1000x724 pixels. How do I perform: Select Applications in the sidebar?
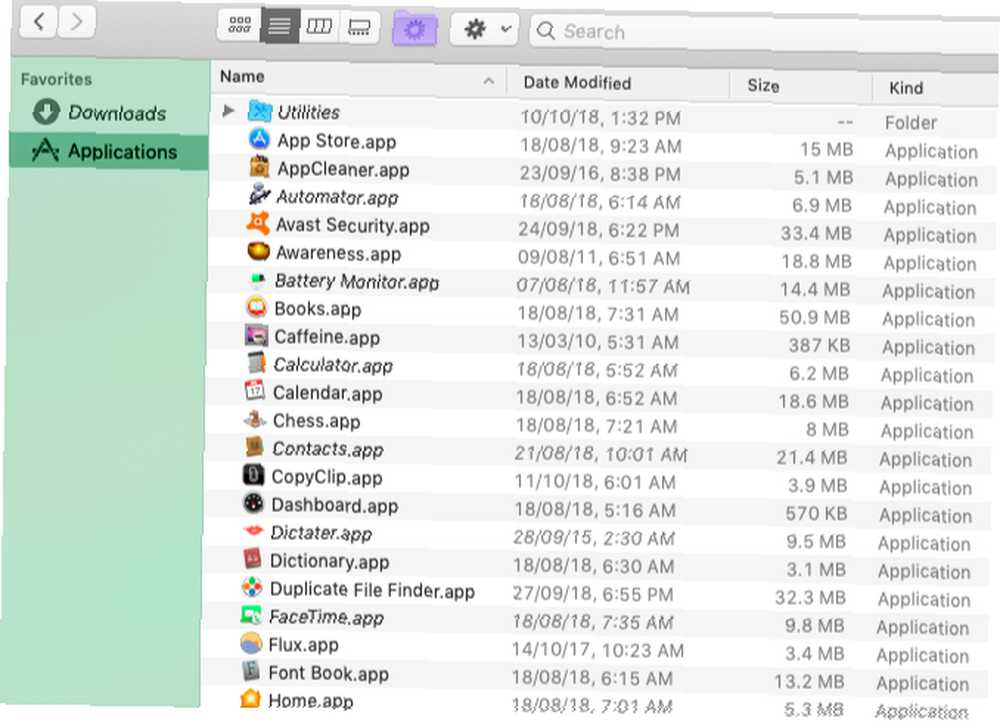[x=109, y=151]
